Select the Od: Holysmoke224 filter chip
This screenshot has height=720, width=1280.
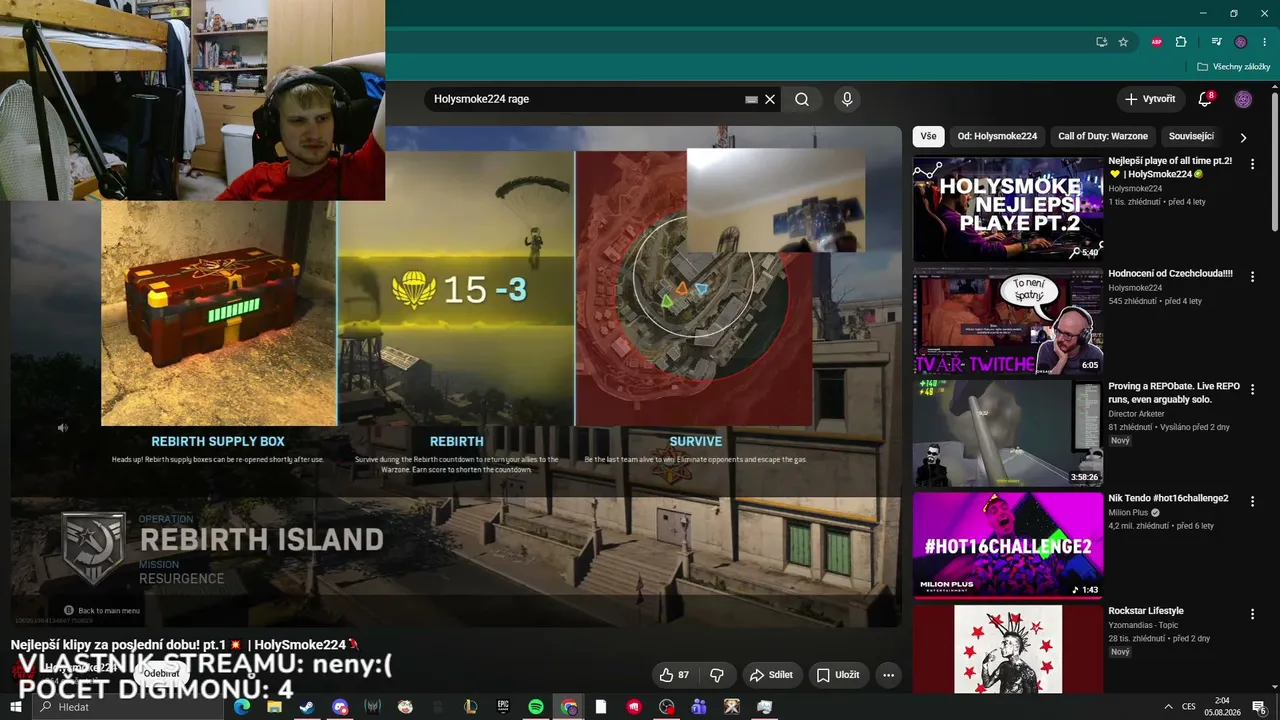pyautogui.click(x=997, y=136)
